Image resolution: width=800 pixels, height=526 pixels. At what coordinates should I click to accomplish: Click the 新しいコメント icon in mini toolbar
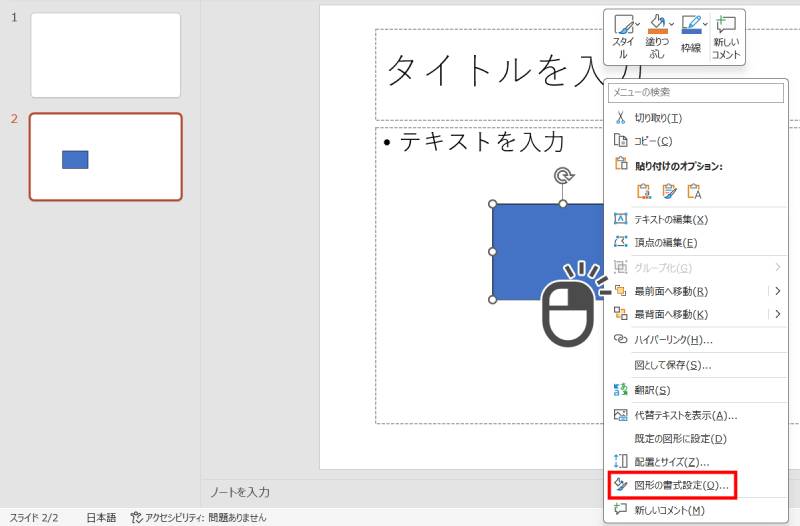click(726, 24)
